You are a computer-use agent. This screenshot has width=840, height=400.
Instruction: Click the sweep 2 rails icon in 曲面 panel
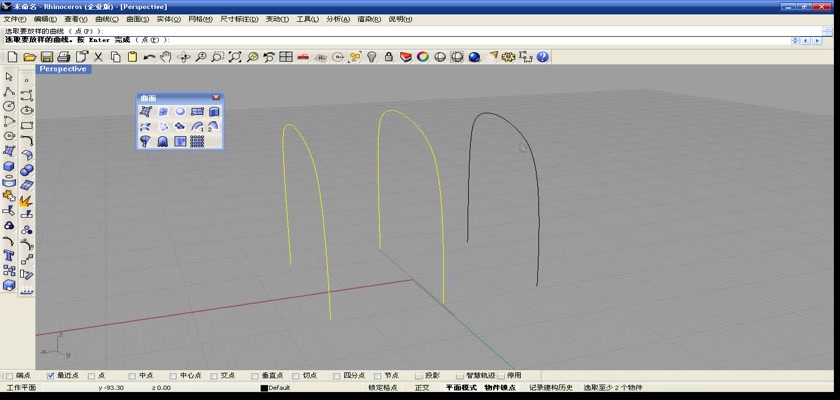tap(214, 126)
